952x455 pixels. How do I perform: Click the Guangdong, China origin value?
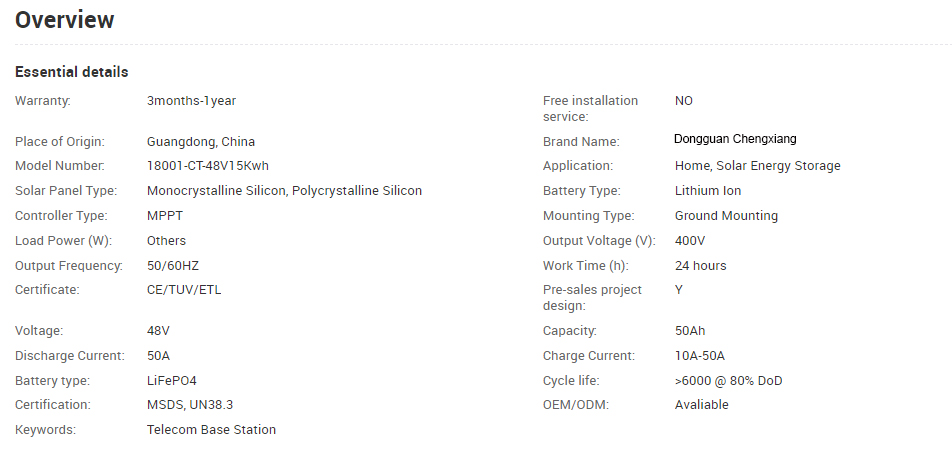pos(201,142)
